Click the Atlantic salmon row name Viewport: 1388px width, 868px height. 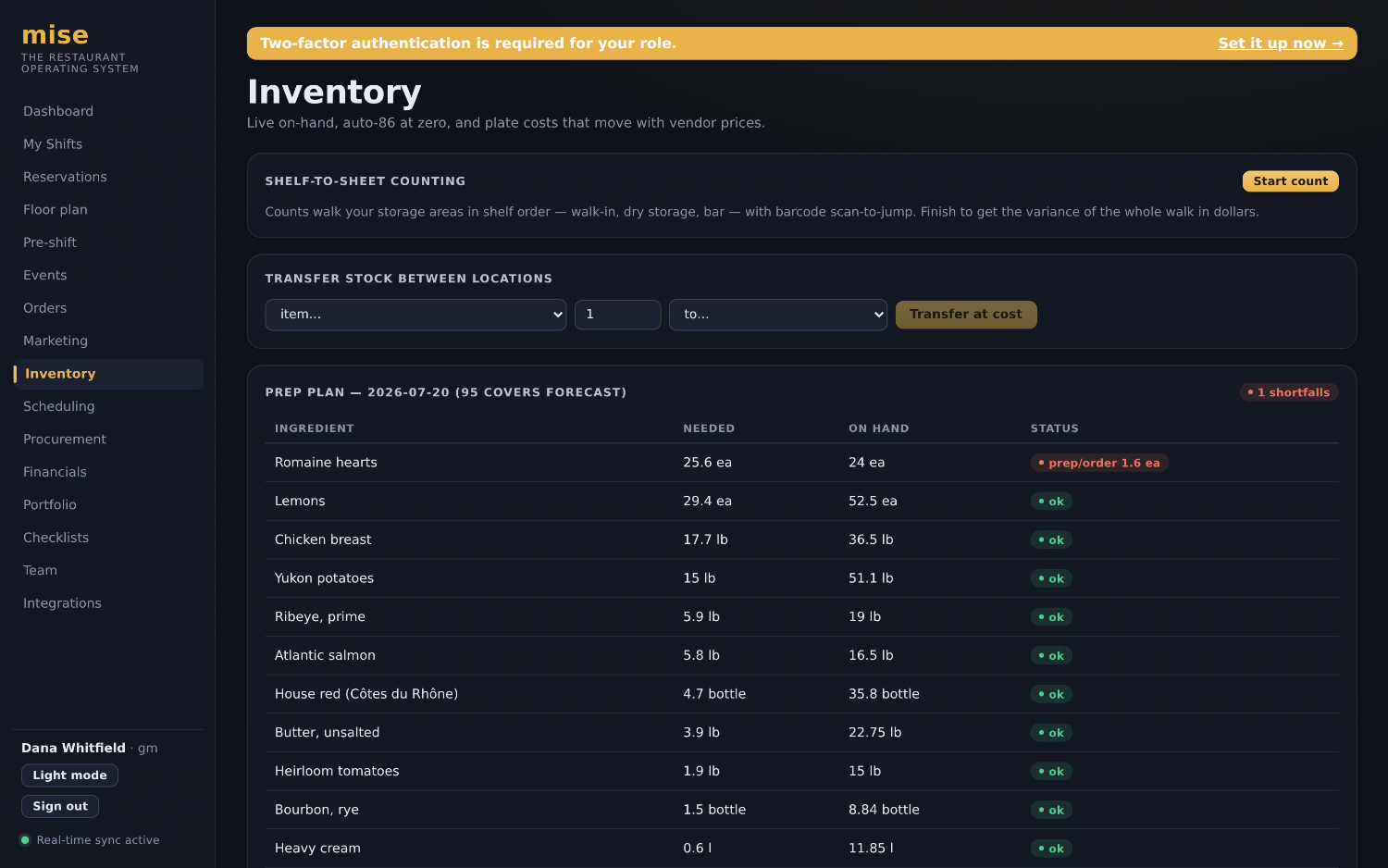pos(325,655)
